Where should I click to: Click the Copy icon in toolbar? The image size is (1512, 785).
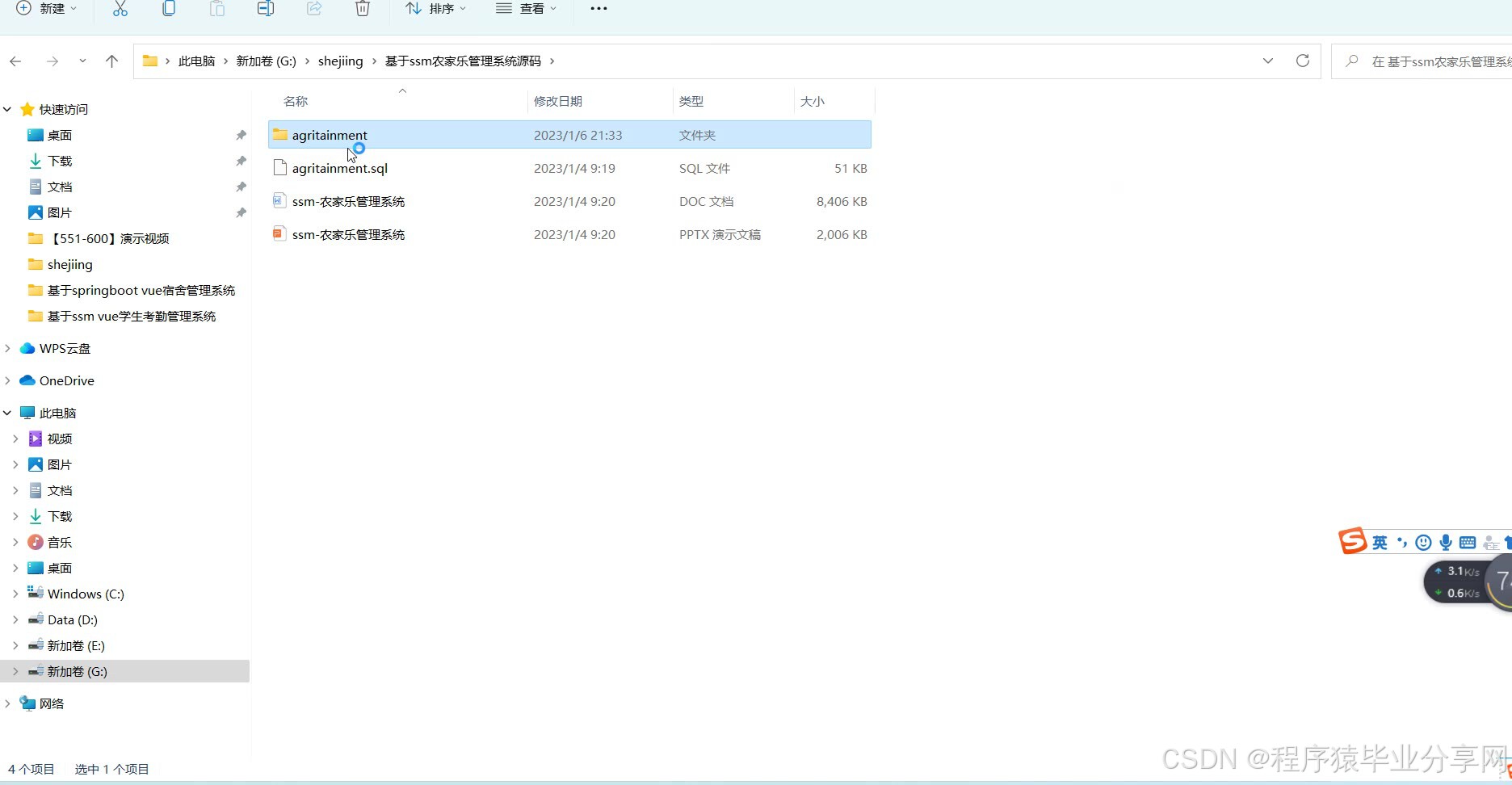coord(169,8)
